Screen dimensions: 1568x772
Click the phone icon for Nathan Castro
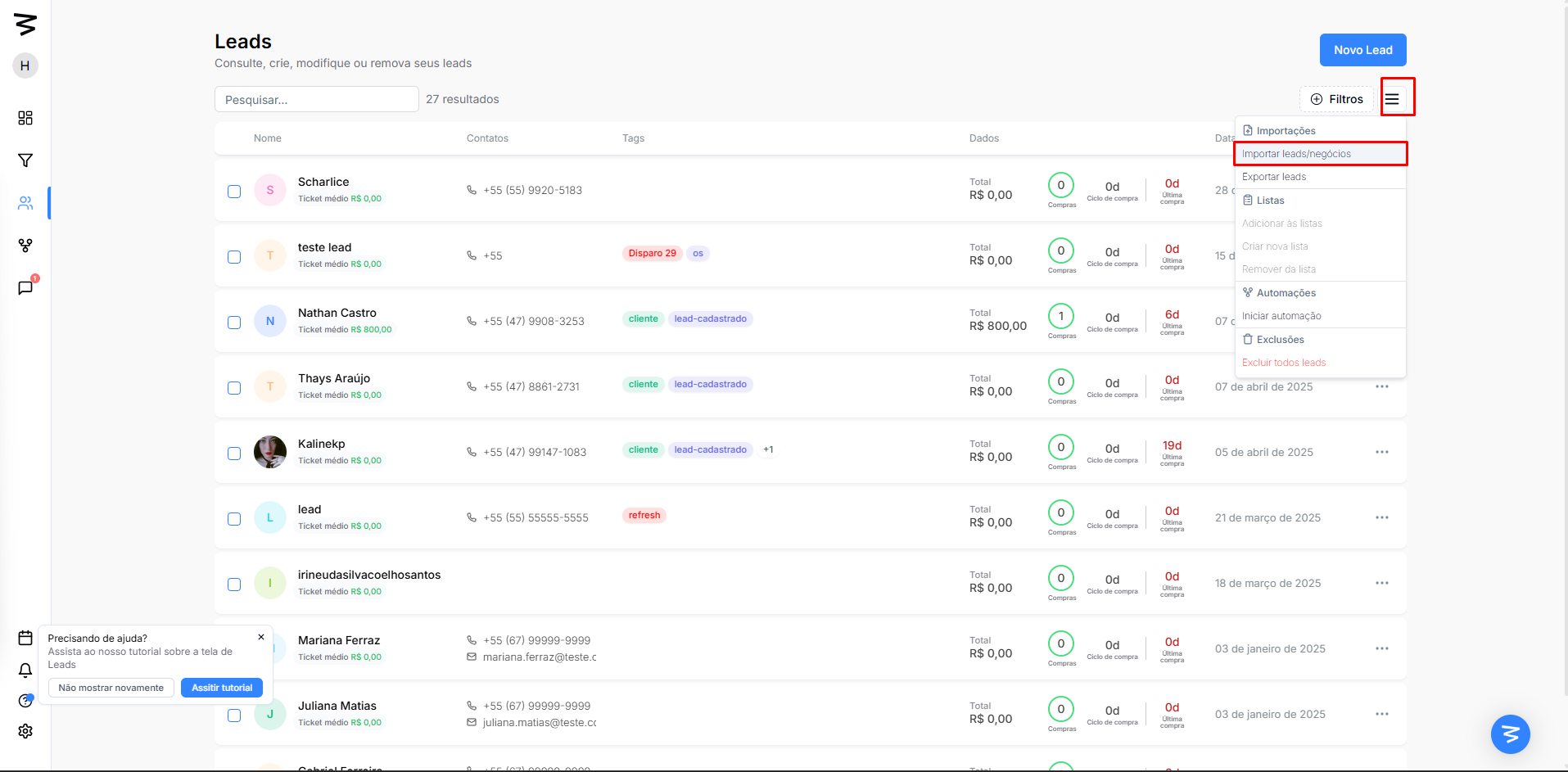[472, 321]
